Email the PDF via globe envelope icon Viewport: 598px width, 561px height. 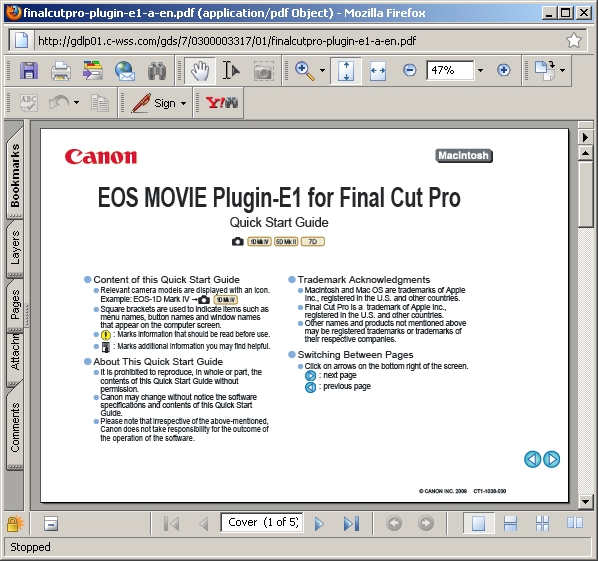tap(125, 71)
